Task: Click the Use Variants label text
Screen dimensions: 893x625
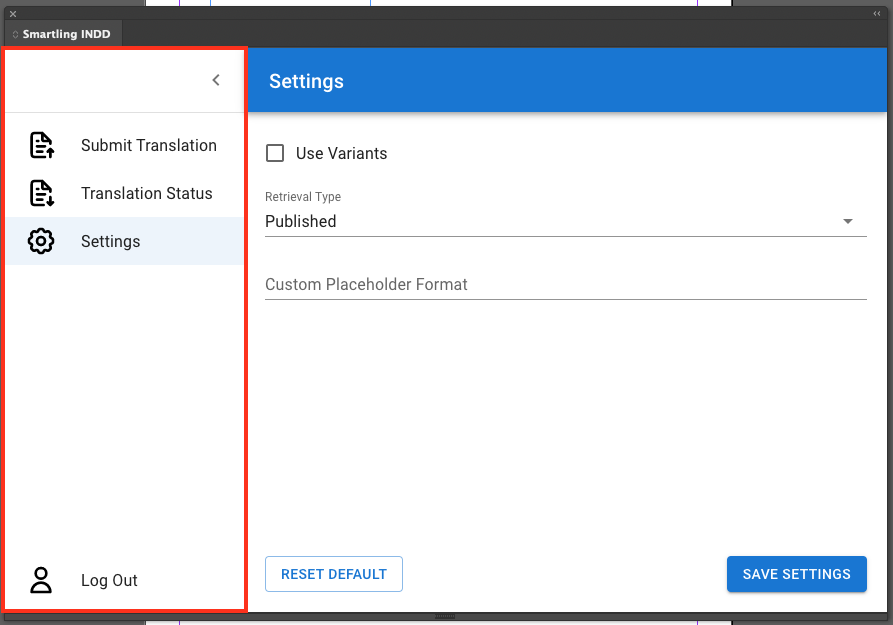Action: (x=341, y=153)
